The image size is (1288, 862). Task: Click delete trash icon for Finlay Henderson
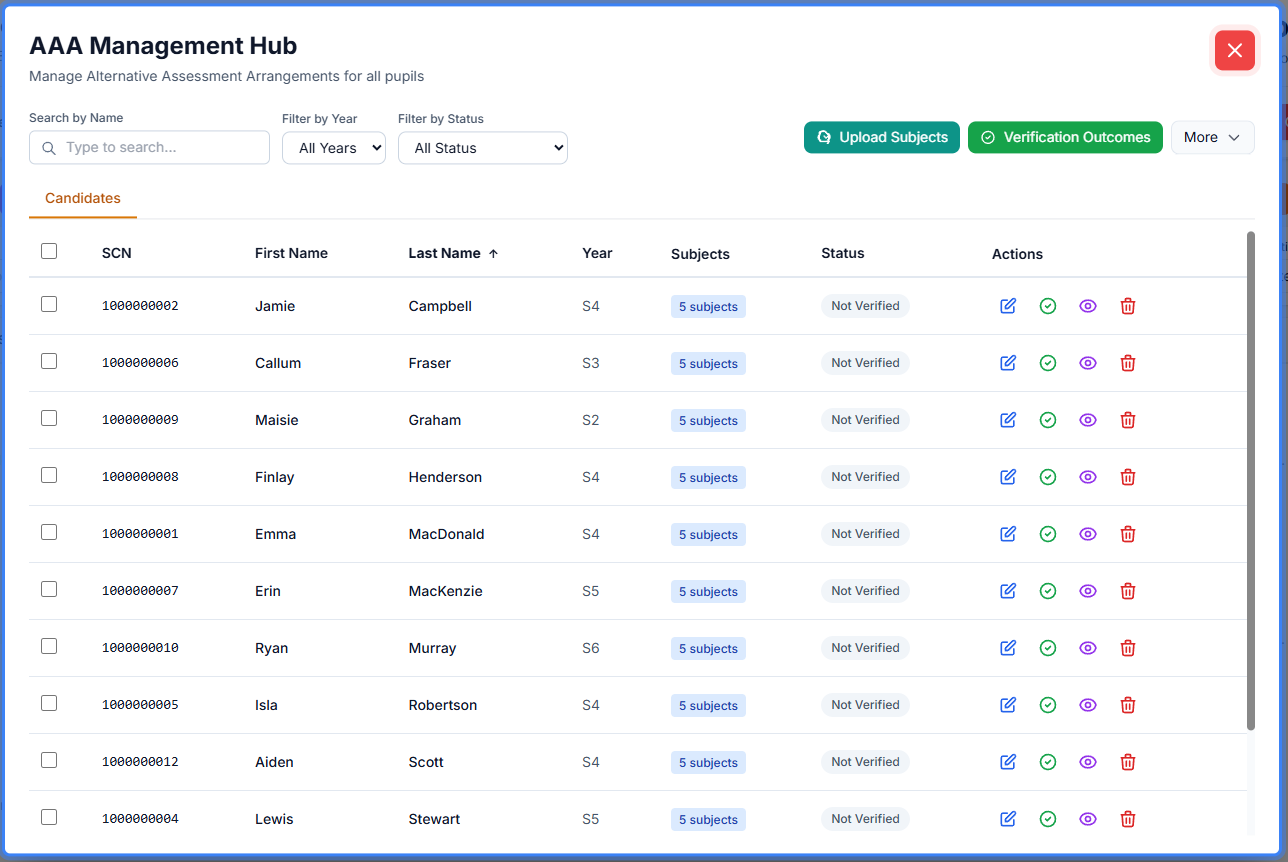(1128, 477)
